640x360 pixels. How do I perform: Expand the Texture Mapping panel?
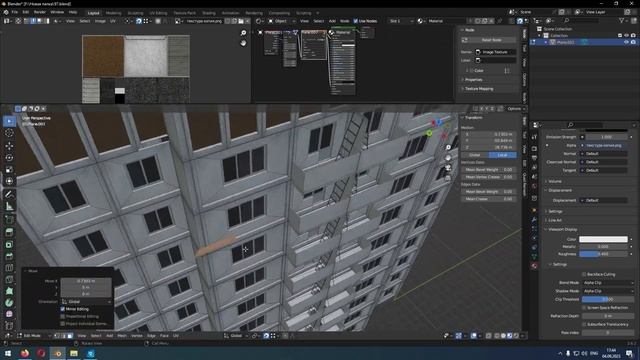point(479,89)
